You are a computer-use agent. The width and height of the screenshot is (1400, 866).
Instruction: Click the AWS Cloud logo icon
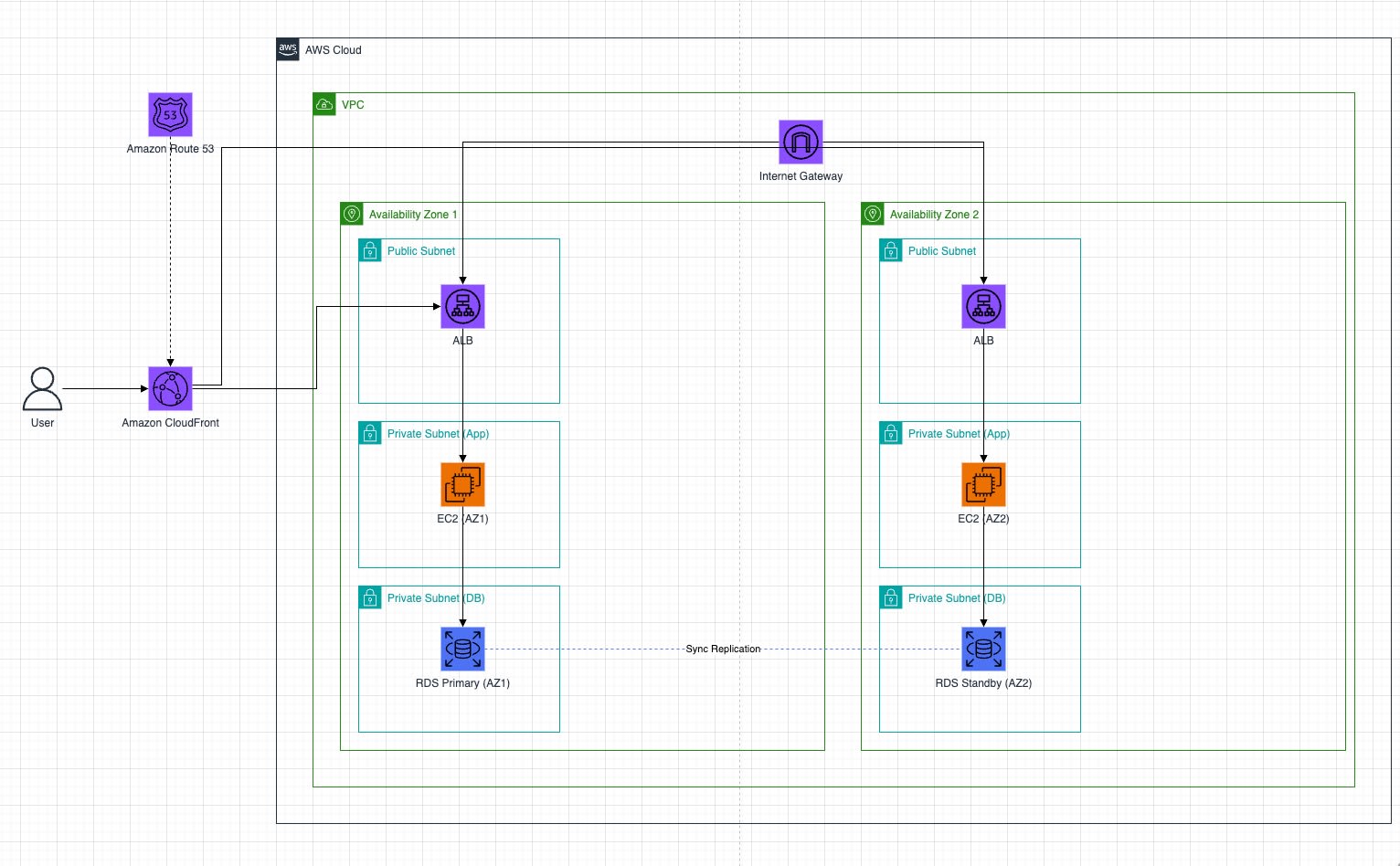click(x=288, y=49)
